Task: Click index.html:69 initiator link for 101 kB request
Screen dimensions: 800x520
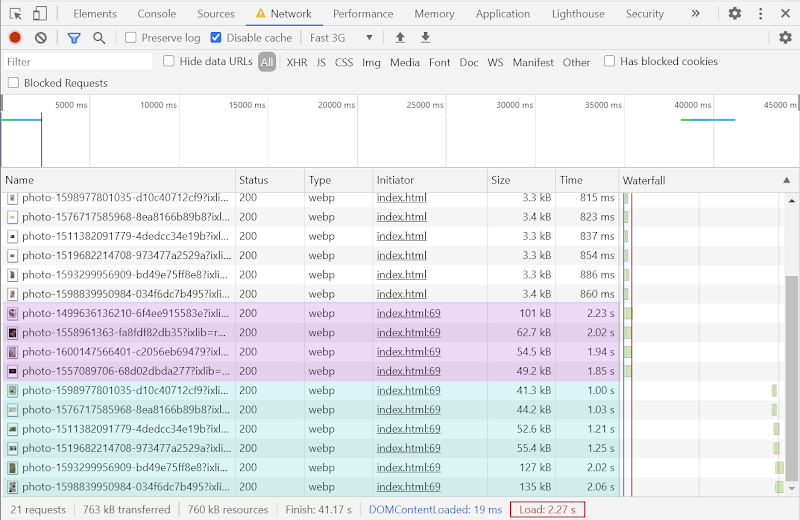Action: 408,313
